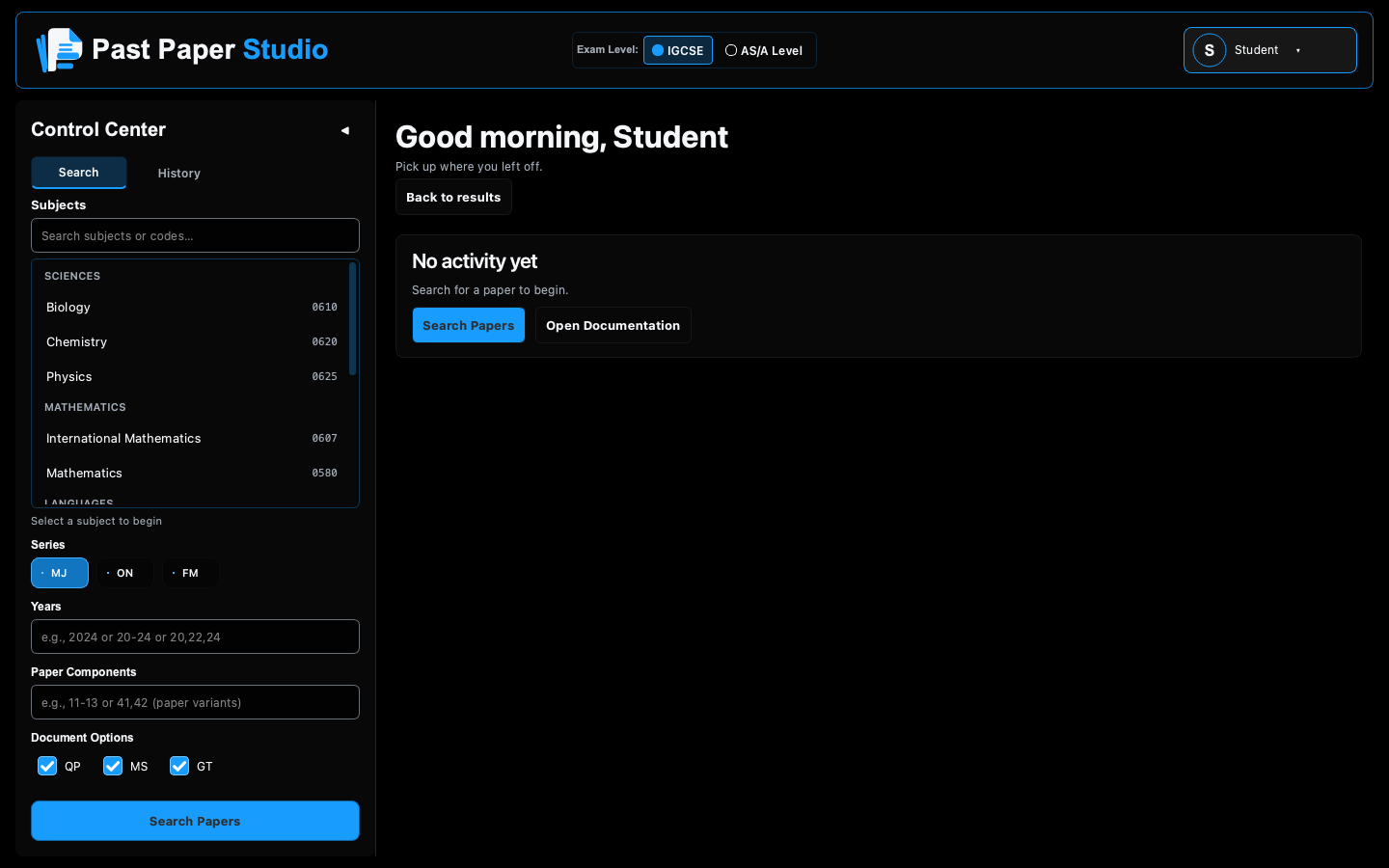
Task: Click the sidebar Search Papers button
Action: coord(195,821)
